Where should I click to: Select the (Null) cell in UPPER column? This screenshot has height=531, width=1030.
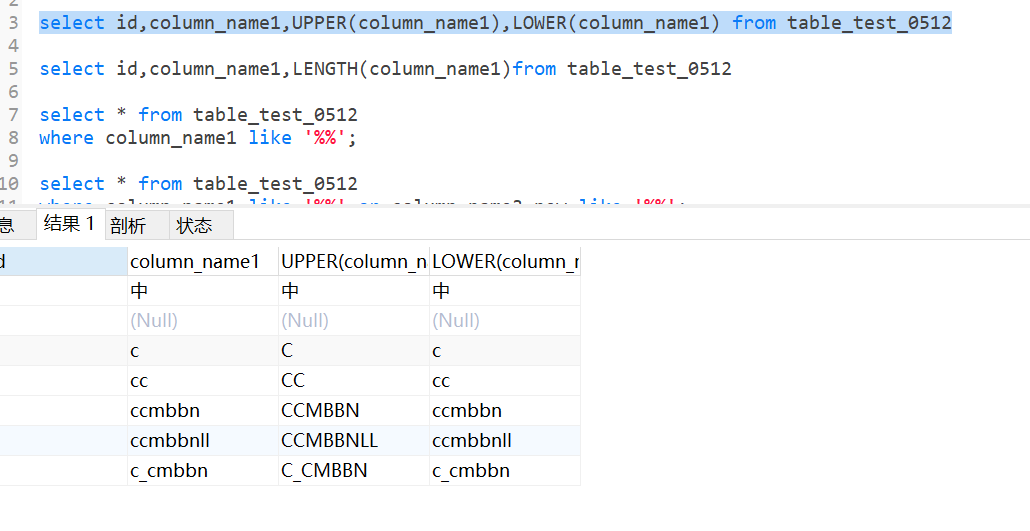[305, 321]
